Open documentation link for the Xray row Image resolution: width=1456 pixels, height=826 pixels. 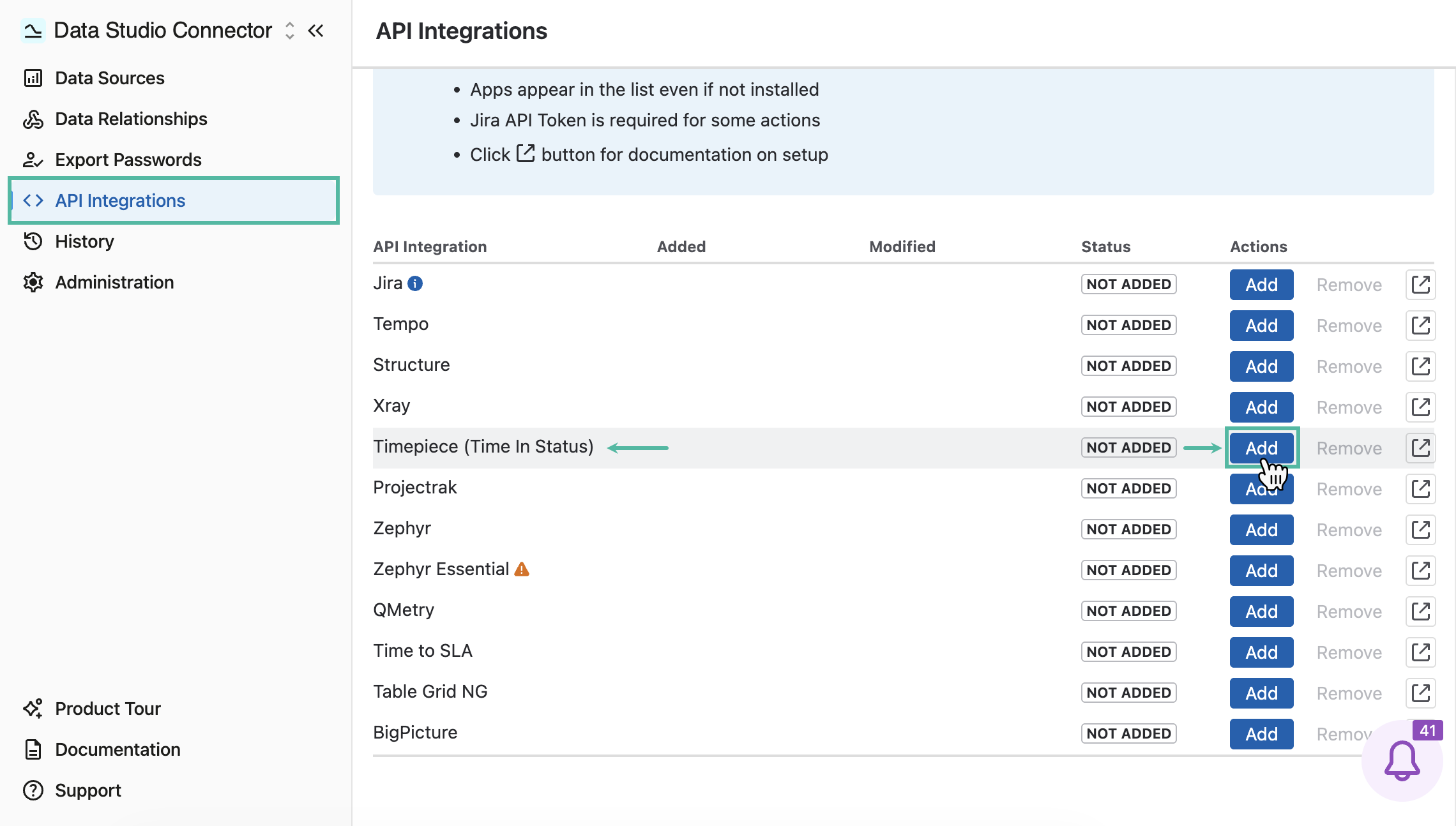(x=1420, y=407)
